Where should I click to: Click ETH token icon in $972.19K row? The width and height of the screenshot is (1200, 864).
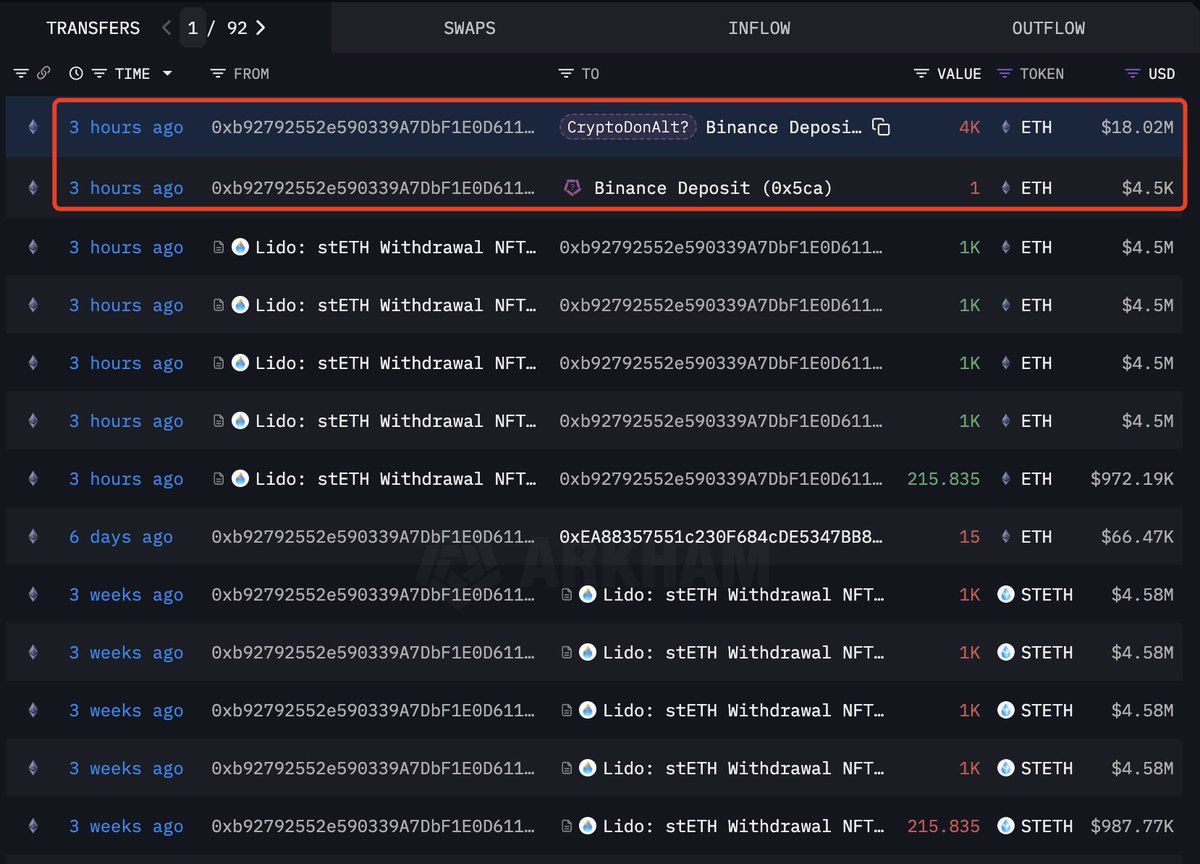pyautogui.click(x=1006, y=479)
